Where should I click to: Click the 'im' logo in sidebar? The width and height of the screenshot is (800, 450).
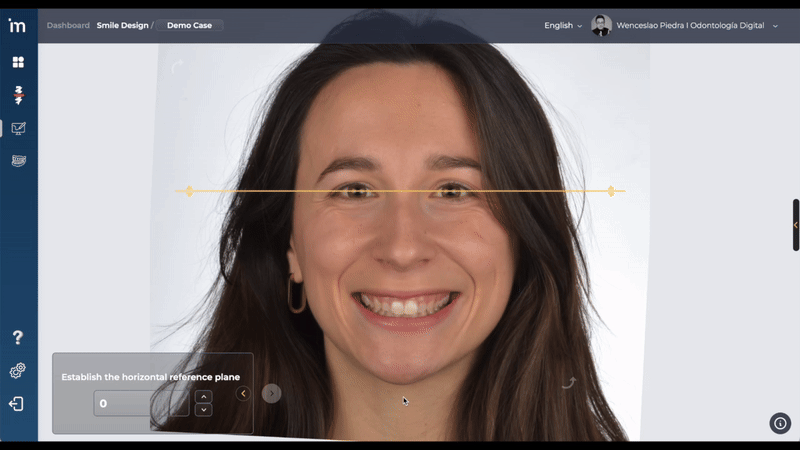pos(17,25)
